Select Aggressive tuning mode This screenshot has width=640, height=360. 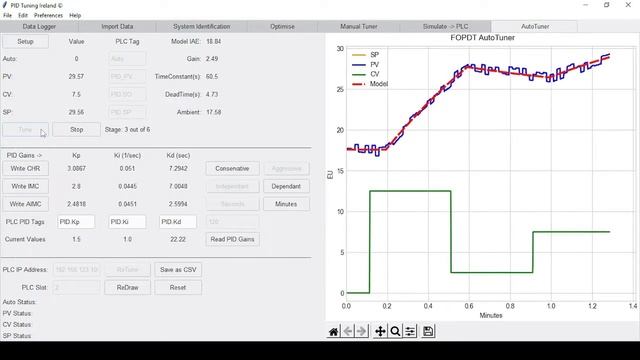(x=286, y=169)
